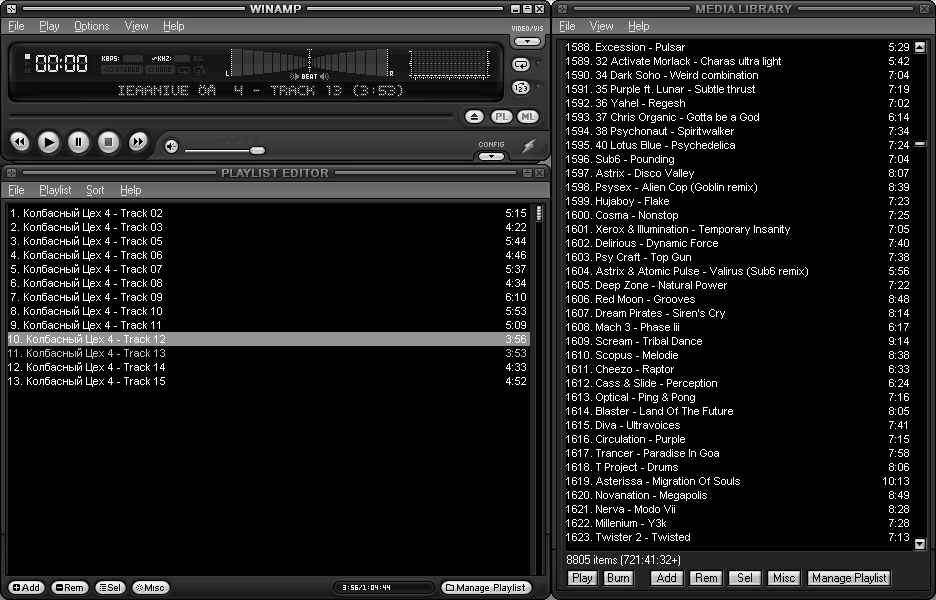Screen dimensions: 936x600
Task: Select highlighted playlist entry Track 12
Action: pos(268,339)
